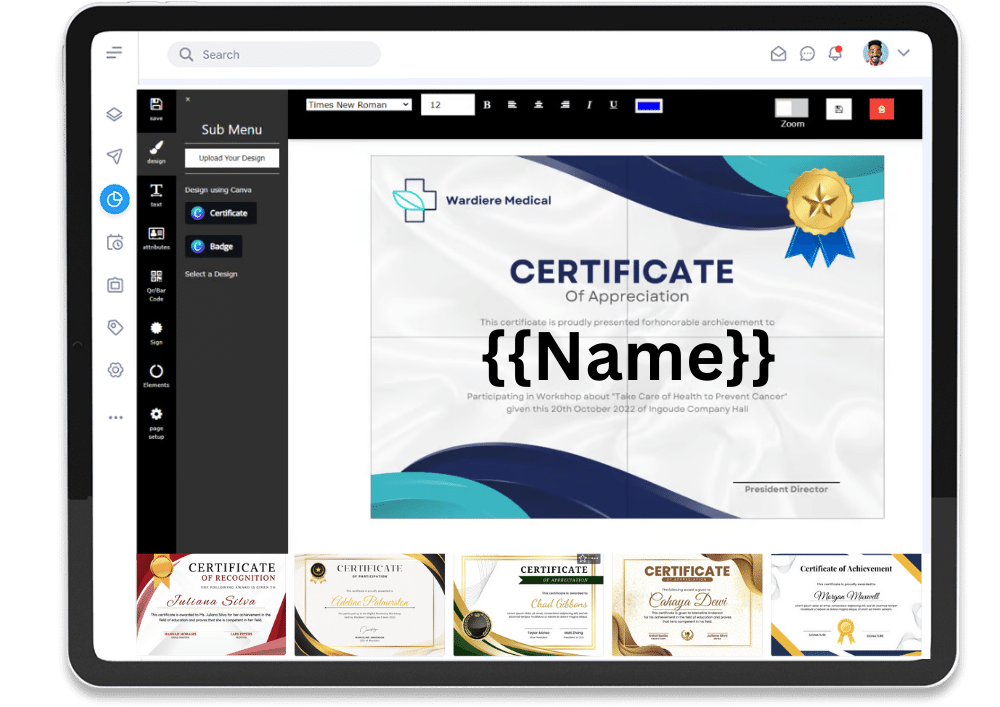Choose the Adeline Palmerston certificate template
The height and width of the screenshot is (707, 1000).
click(370, 604)
